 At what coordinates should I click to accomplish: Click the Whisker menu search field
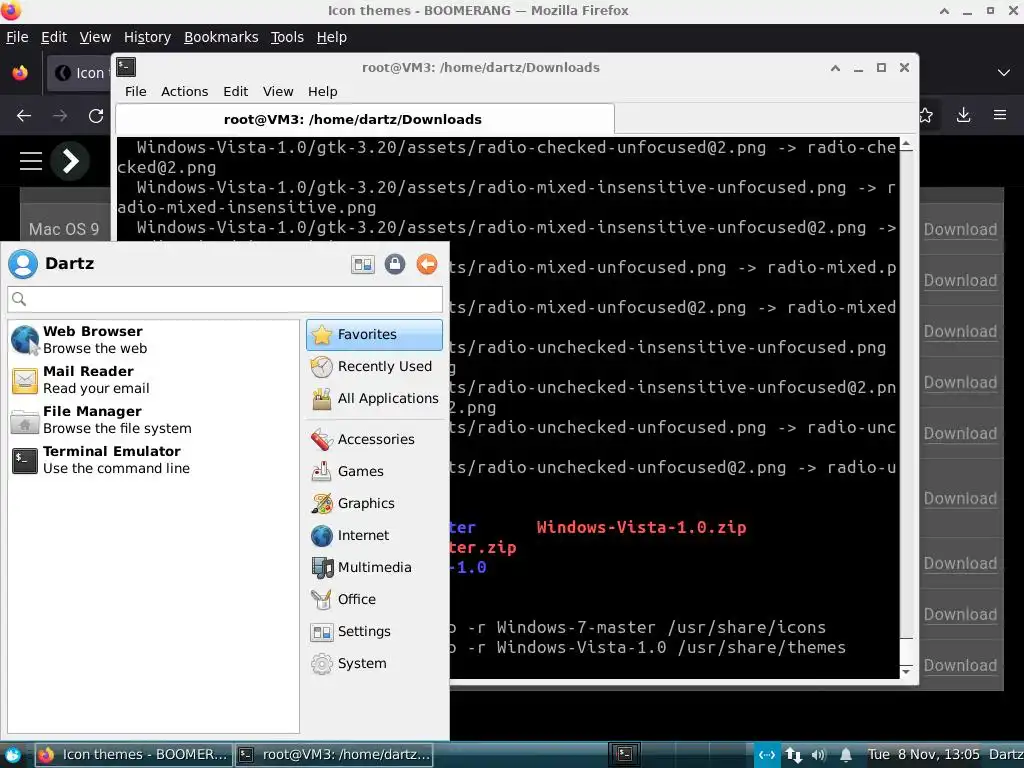click(x=225, y=299)
